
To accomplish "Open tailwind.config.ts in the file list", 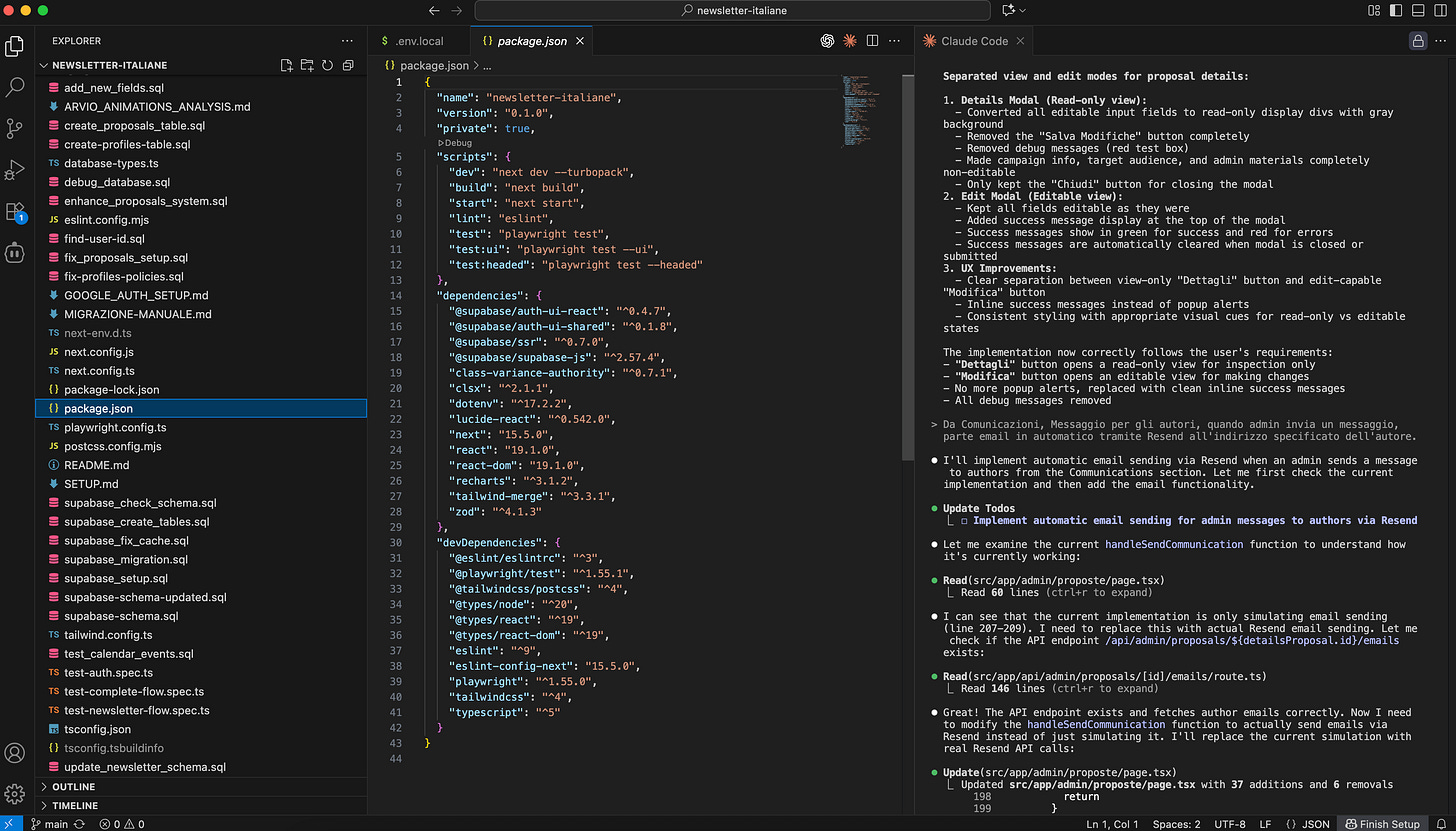I will click(108, 635).
